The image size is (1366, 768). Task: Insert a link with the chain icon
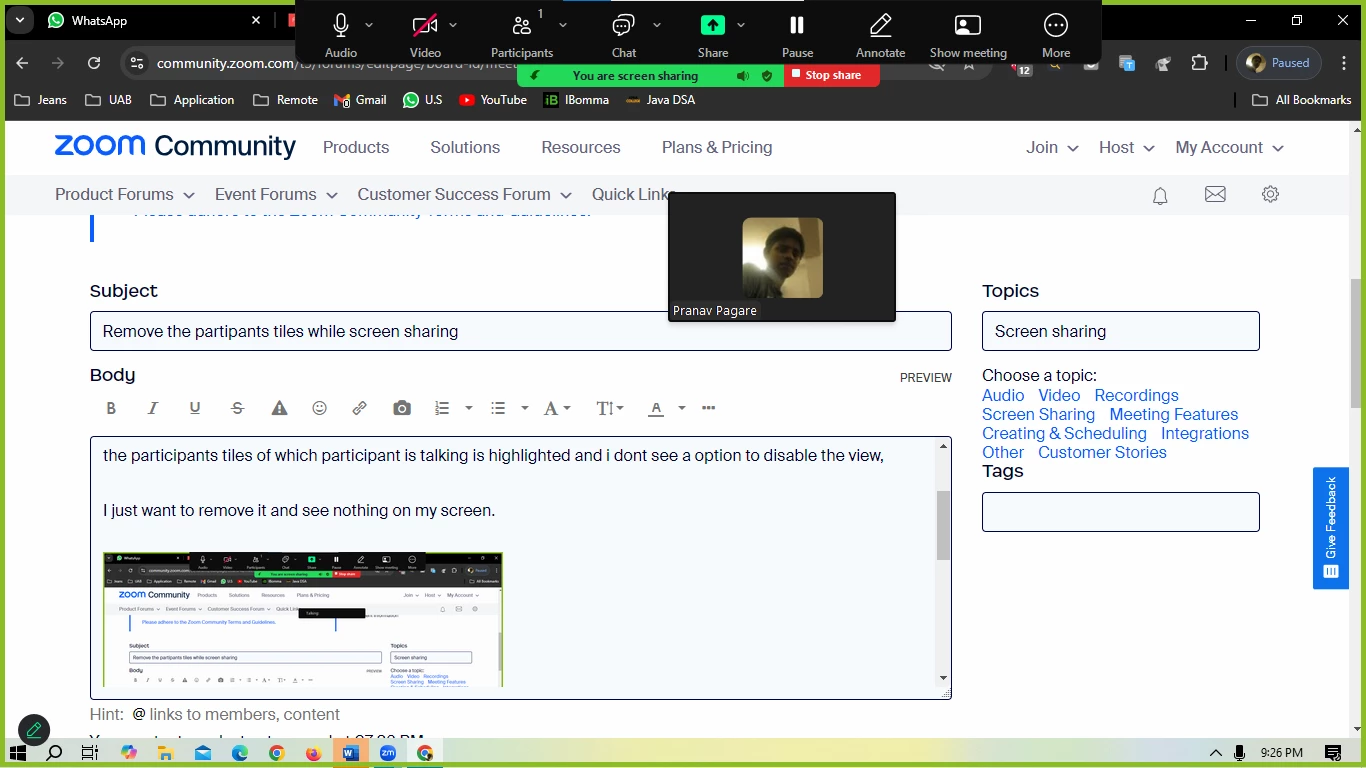(x=360, y=408)
